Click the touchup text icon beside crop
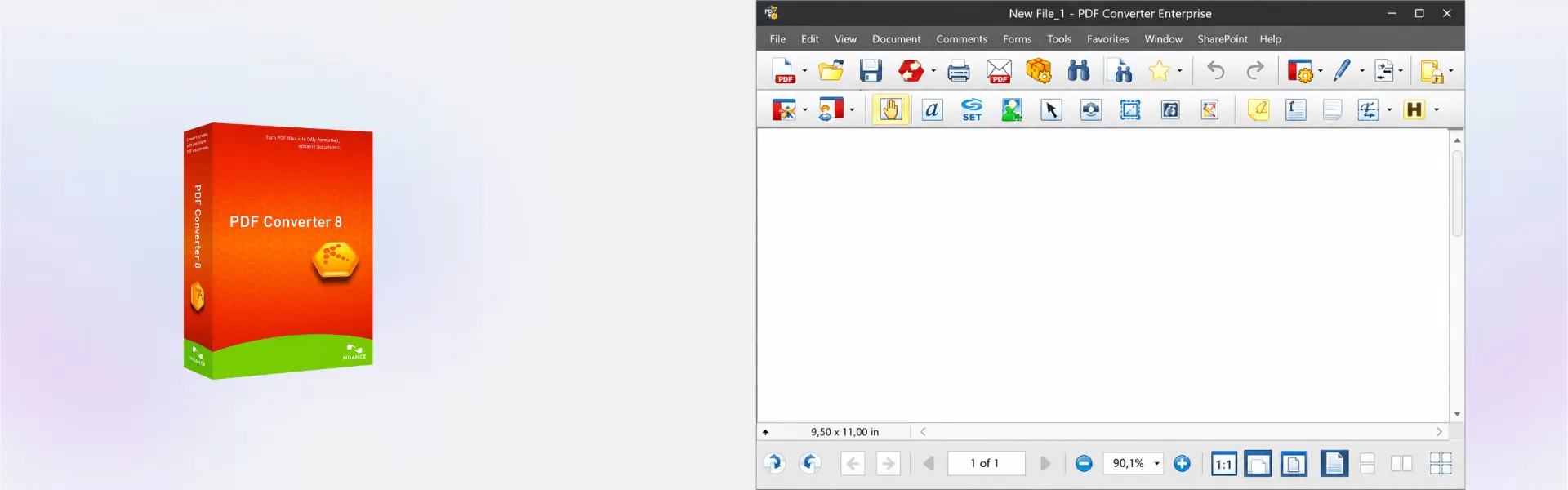This screenshot has width=1568, height=490. pos(1170,109)
